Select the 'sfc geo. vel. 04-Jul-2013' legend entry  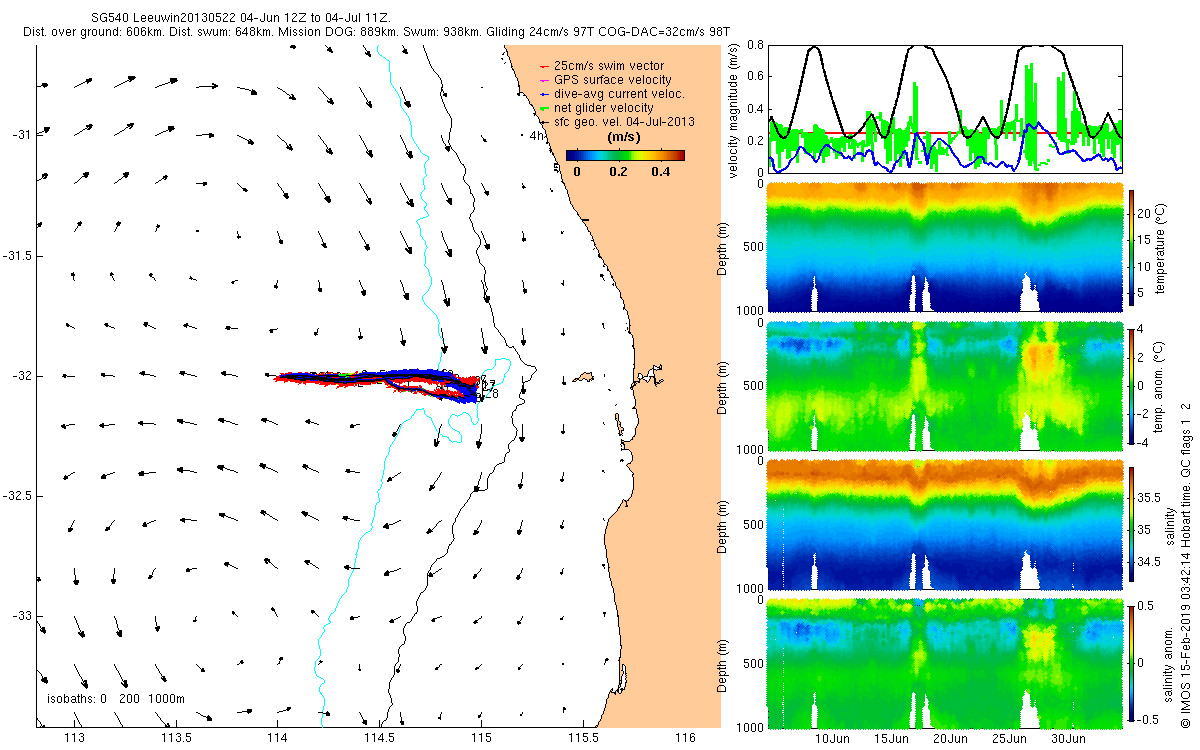(617, 121)
